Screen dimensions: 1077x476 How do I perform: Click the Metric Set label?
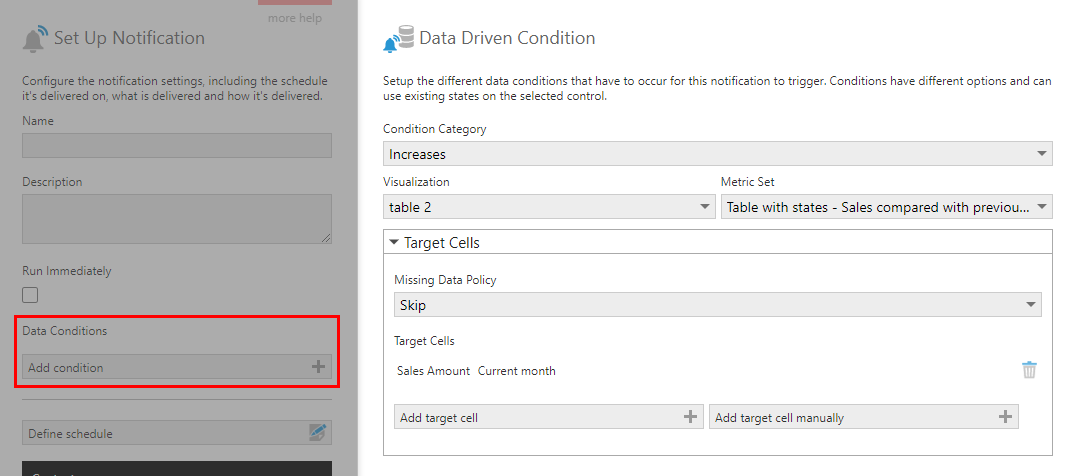pos(748,182)
